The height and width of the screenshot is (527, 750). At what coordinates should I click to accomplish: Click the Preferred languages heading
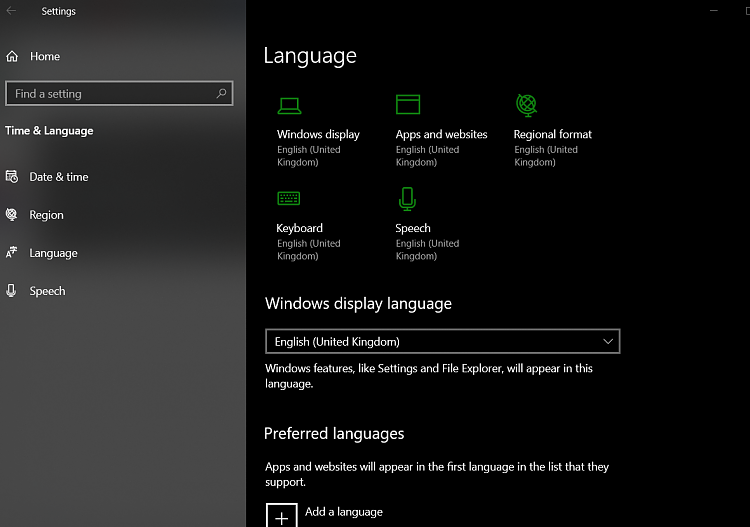coord(334,433)
